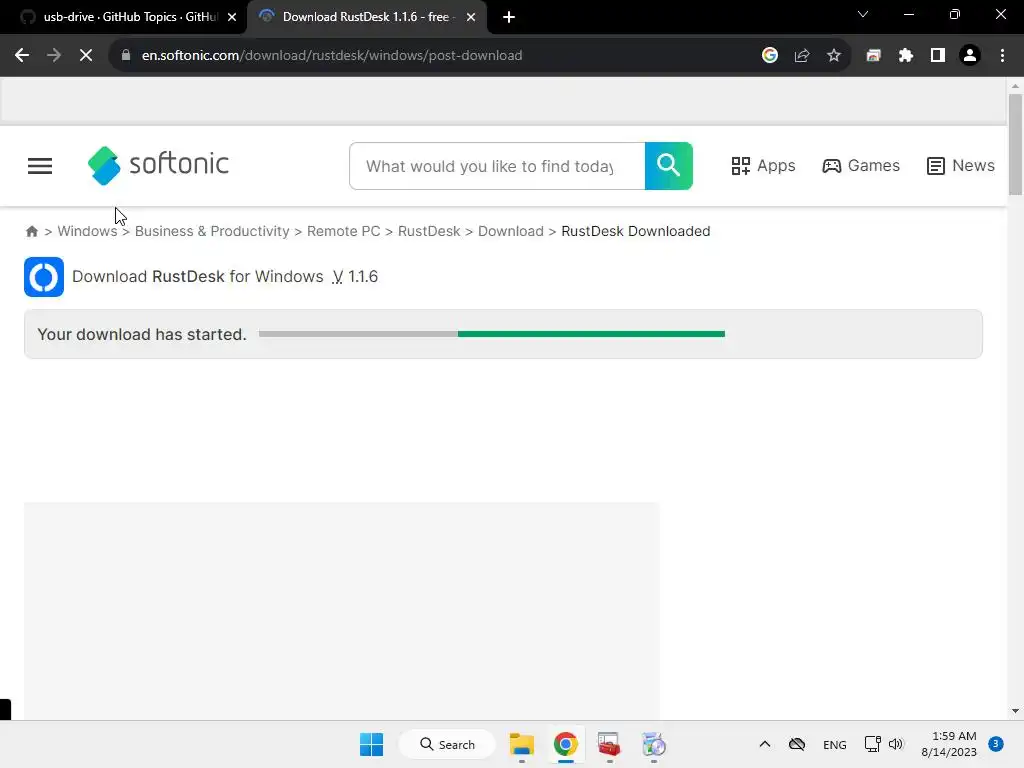Open the disc installer taskbar app

[x=653, y=744]
